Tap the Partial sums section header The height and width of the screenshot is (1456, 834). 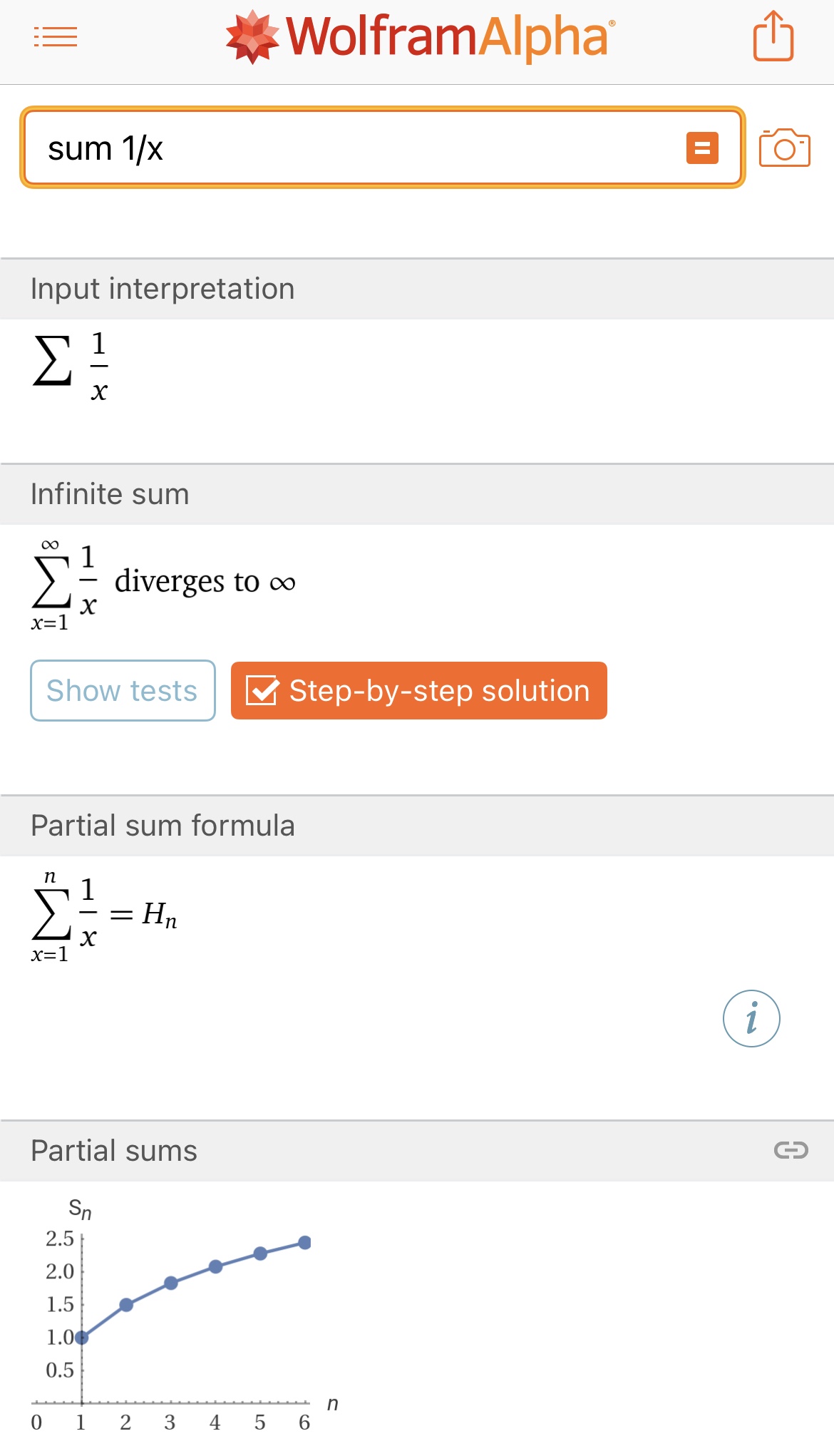[114, 1151]
